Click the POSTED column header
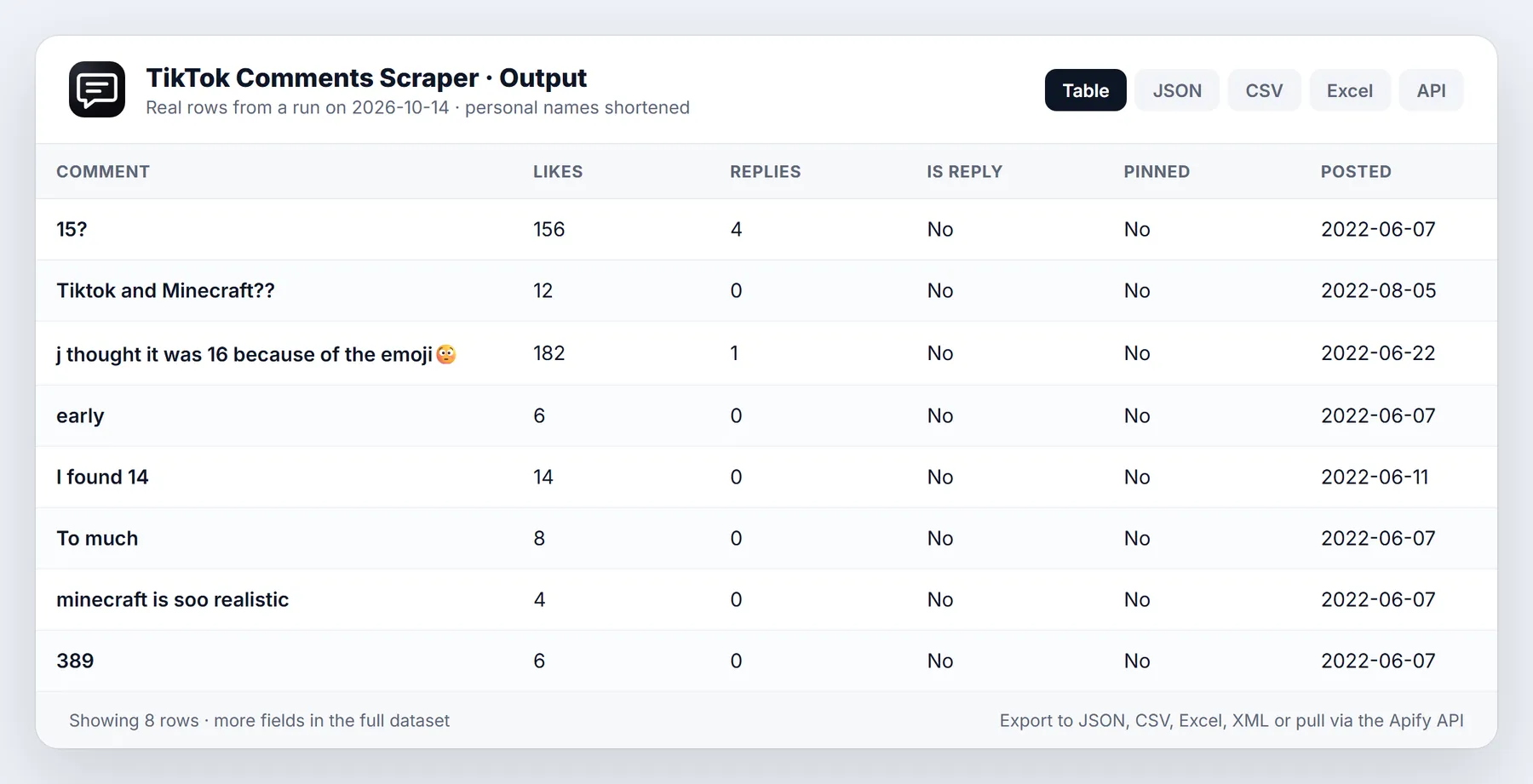 point(1356,172)
